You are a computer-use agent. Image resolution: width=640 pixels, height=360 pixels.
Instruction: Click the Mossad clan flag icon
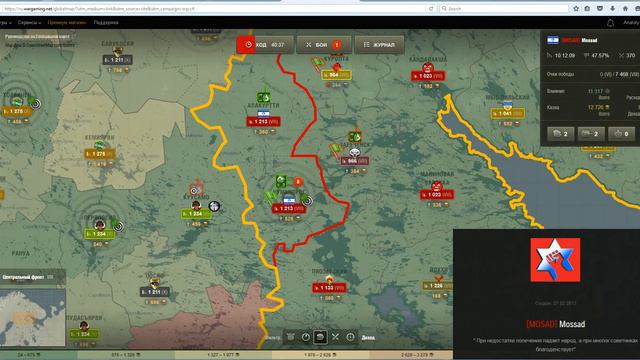coord(553,40)
